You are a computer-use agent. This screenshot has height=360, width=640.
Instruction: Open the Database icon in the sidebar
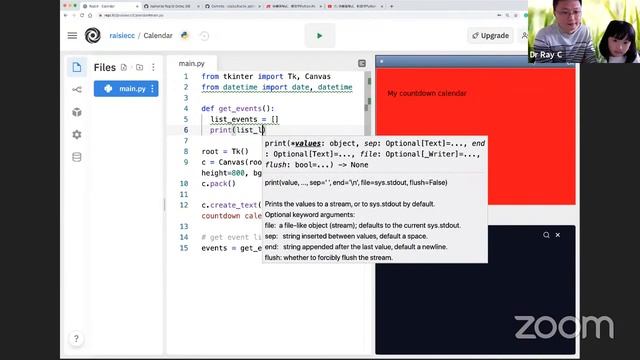point(77,157)
